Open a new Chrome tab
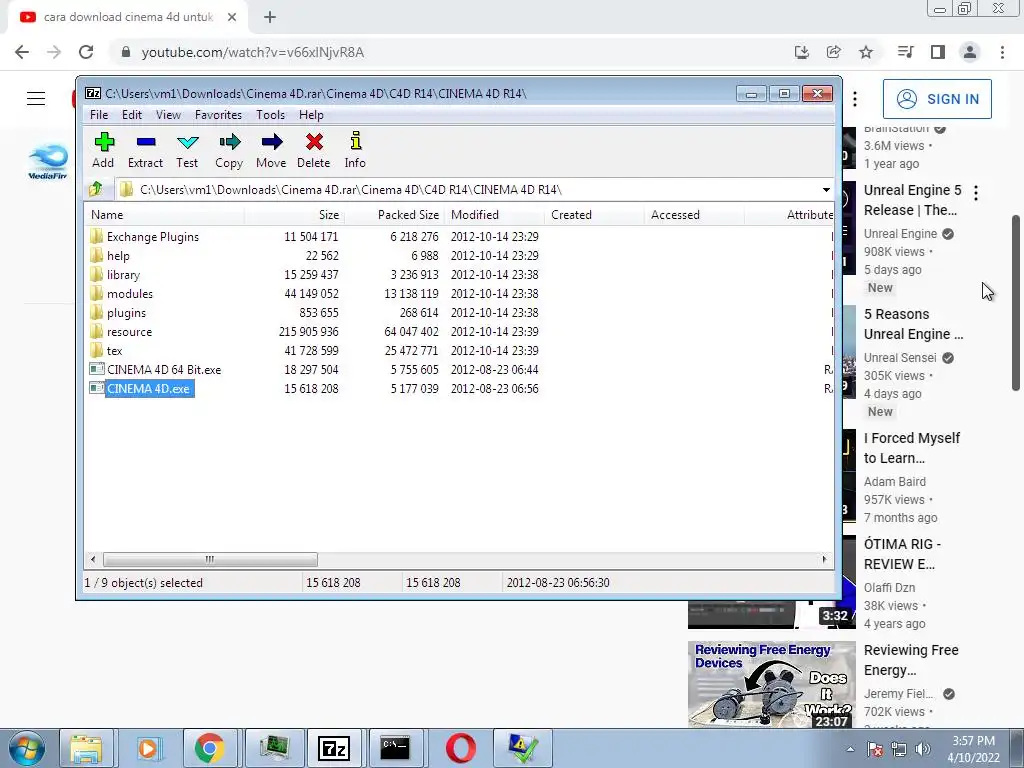The image size is (1024, 768). tap(270, 17)
